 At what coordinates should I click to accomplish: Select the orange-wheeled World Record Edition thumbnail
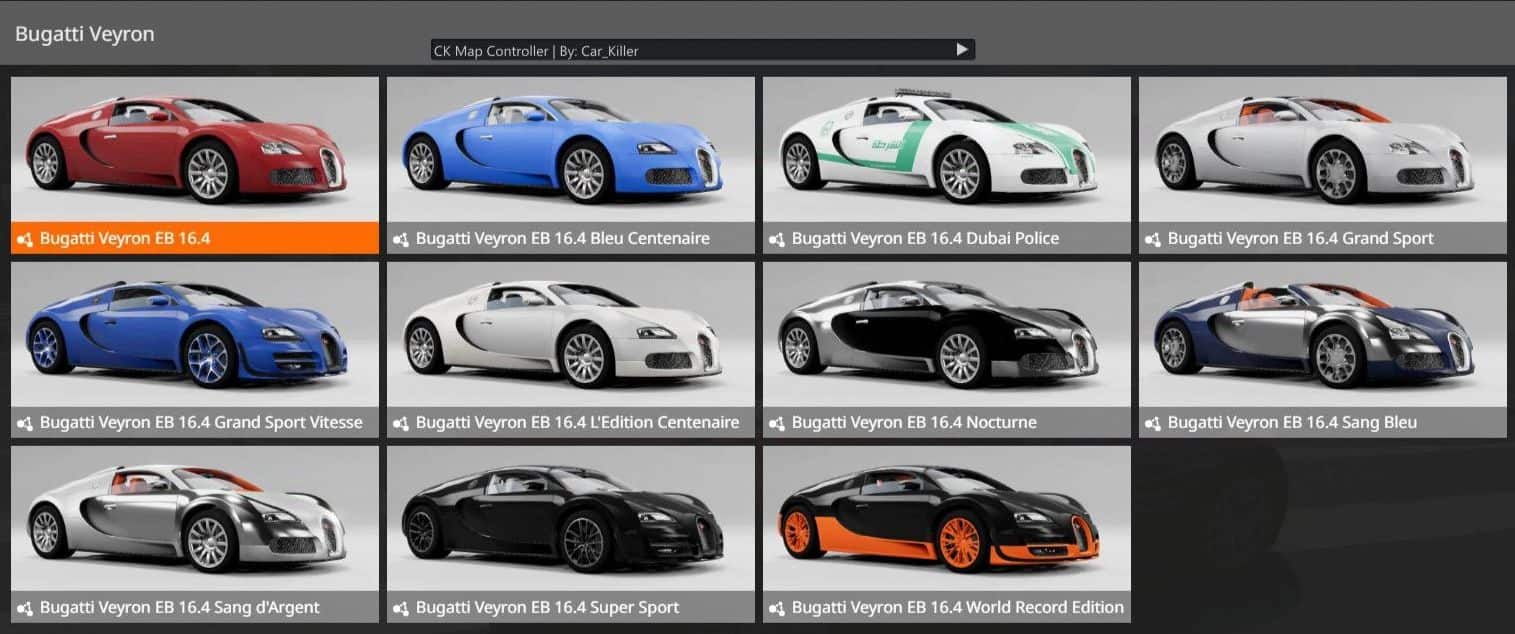point(946,518)
